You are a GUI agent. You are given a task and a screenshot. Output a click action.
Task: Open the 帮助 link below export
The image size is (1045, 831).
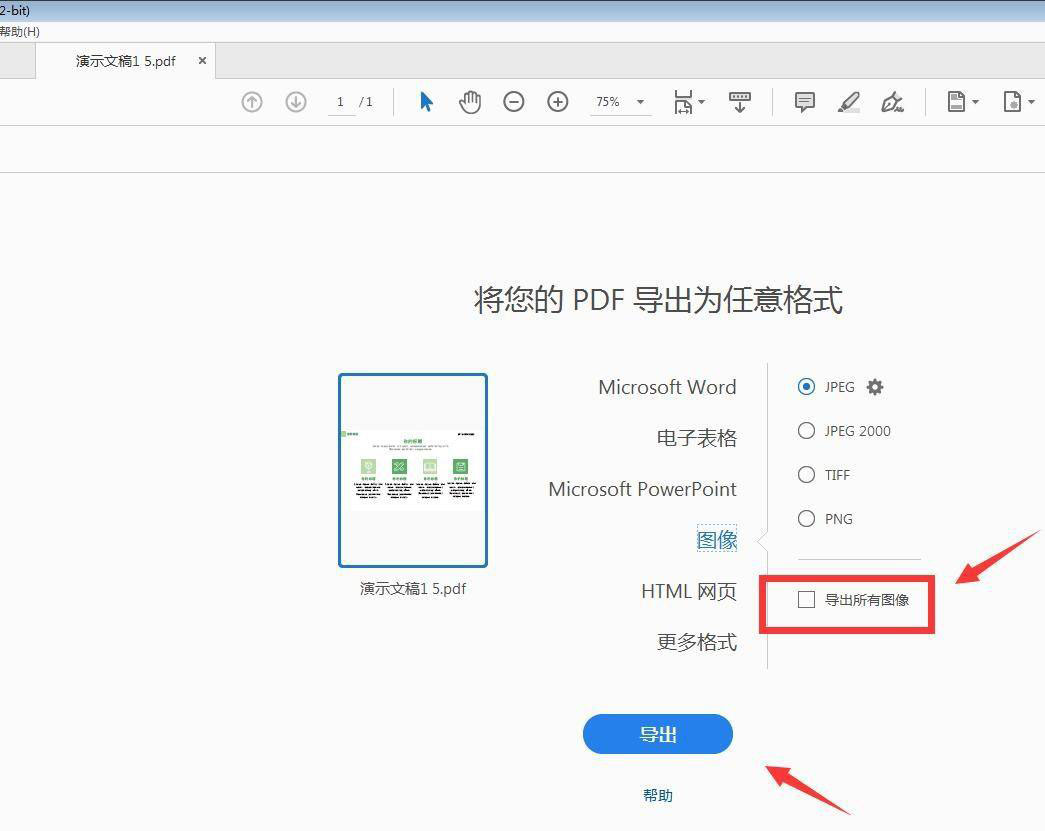click(x=658, y=796)
